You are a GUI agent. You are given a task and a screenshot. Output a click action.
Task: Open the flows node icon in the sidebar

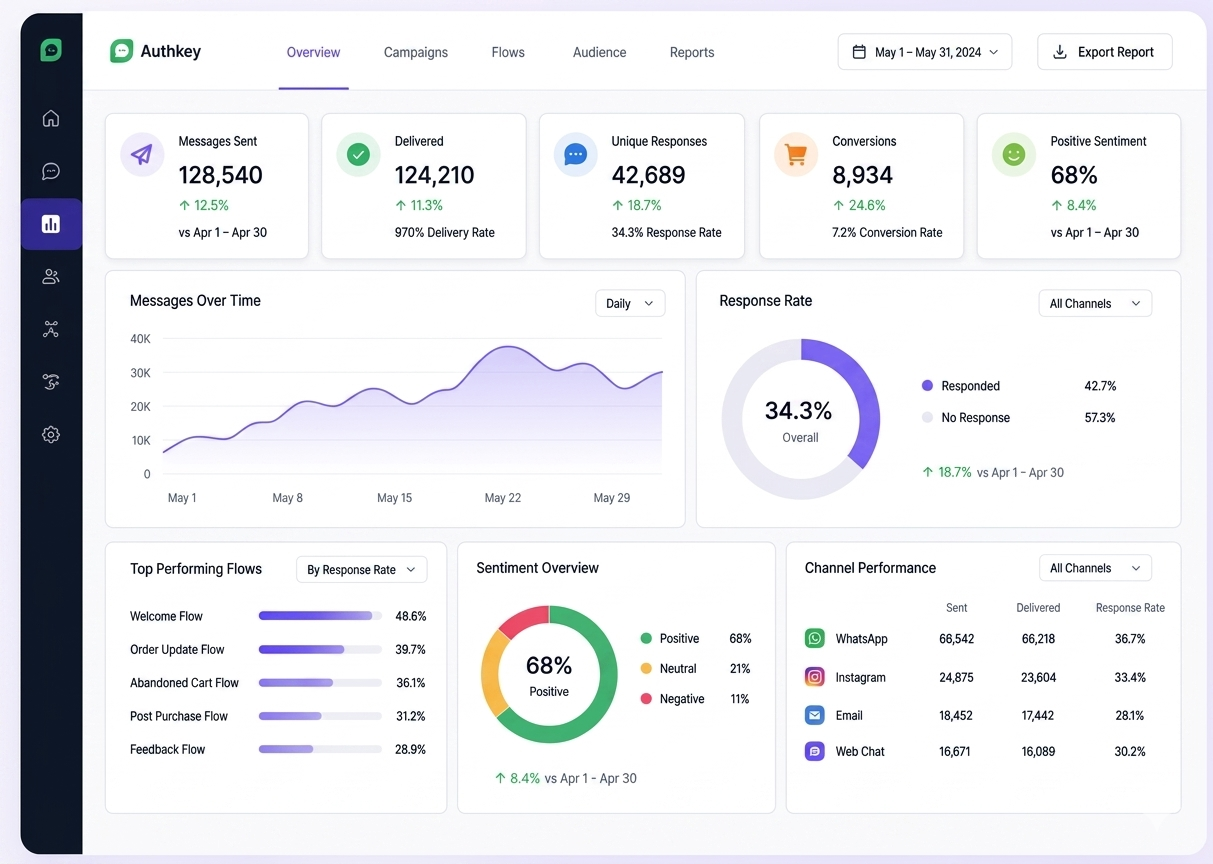tap(51, 329)
